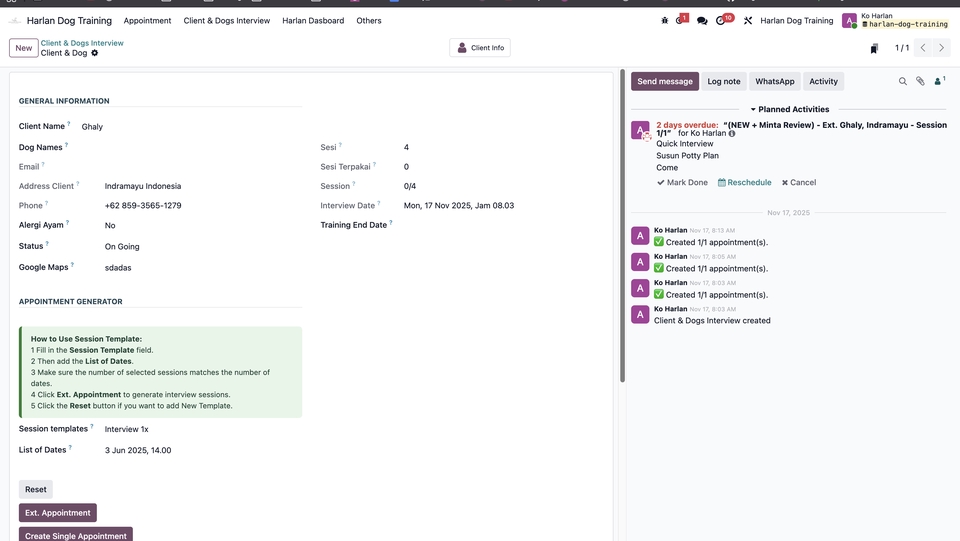Screen dimensions: 960x541
Task: Open the debug bug icon menu
Action: click(x=664, y=21)
